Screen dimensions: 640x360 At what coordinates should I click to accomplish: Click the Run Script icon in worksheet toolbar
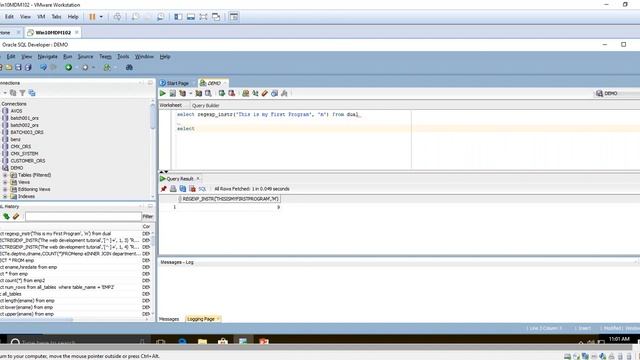pyautogui.click(x=173, y=93)
